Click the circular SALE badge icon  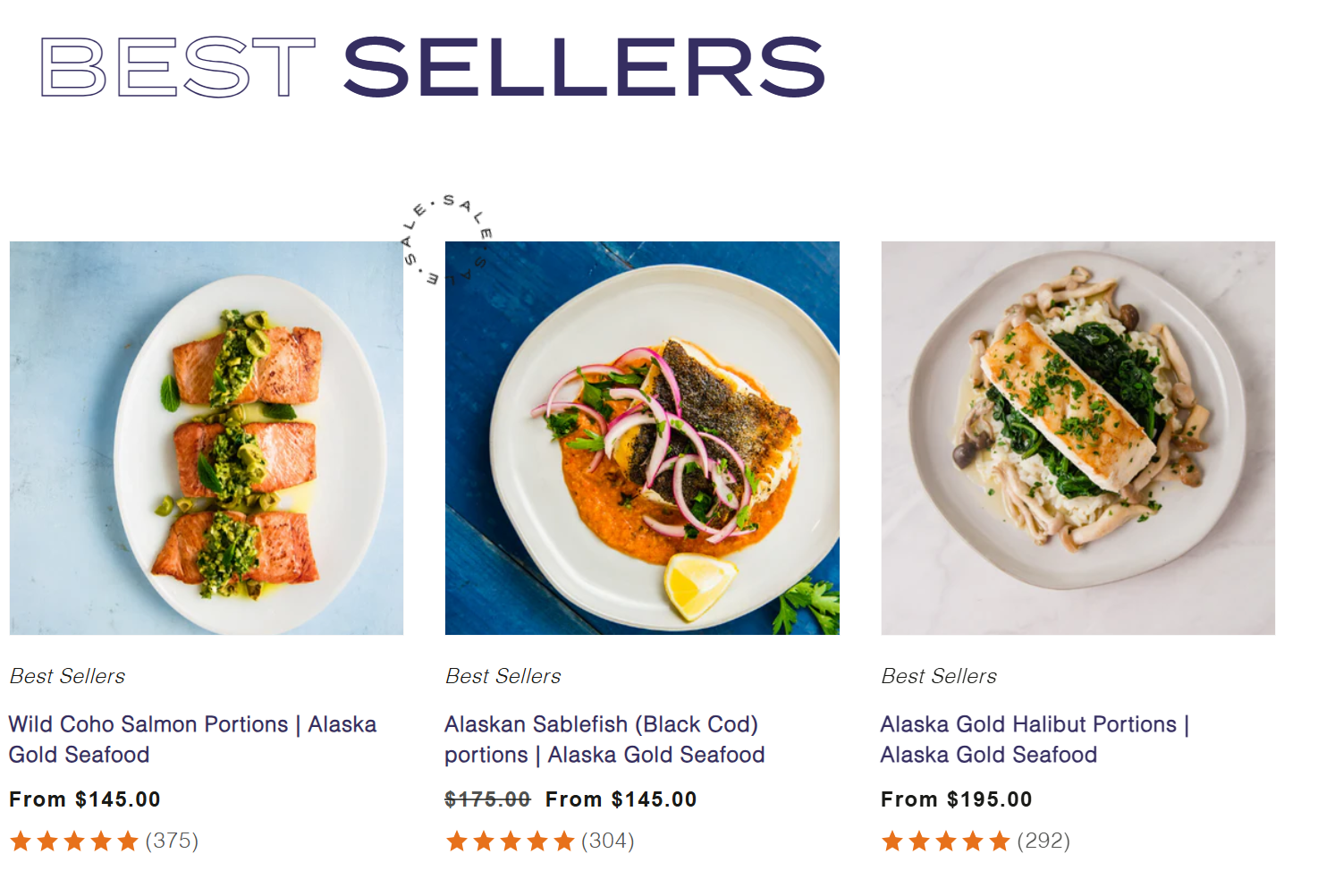[446, 240]
